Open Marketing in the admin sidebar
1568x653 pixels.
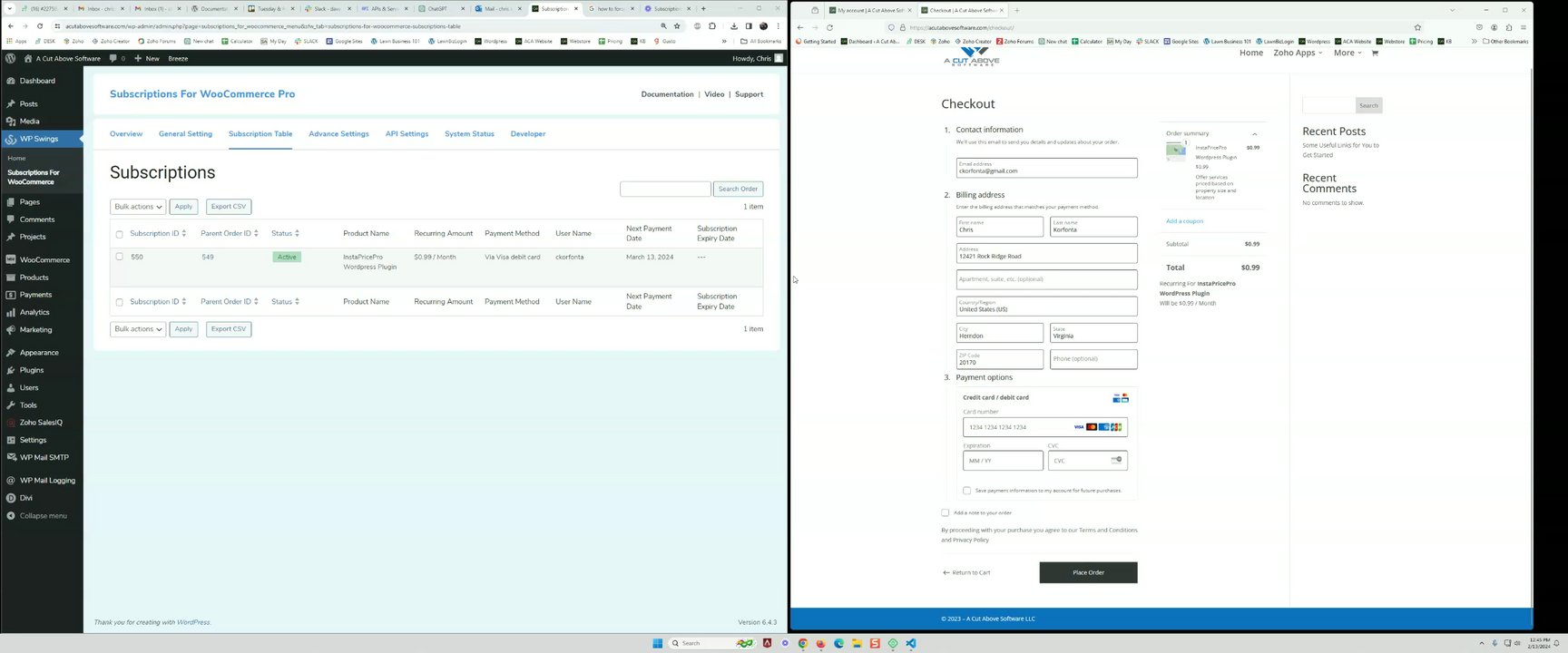coord(36,329)
